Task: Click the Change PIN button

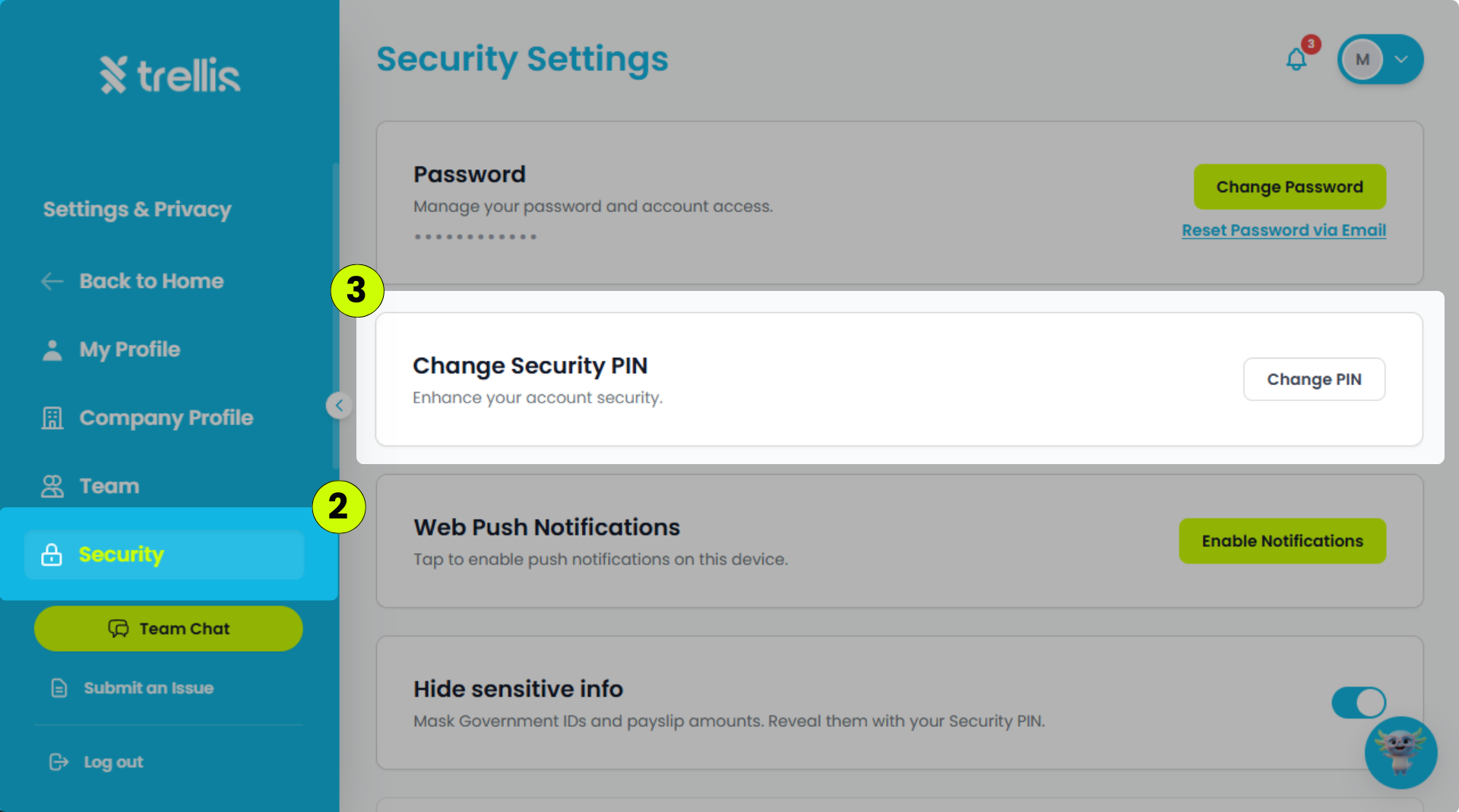Action: coord(1314,379)
